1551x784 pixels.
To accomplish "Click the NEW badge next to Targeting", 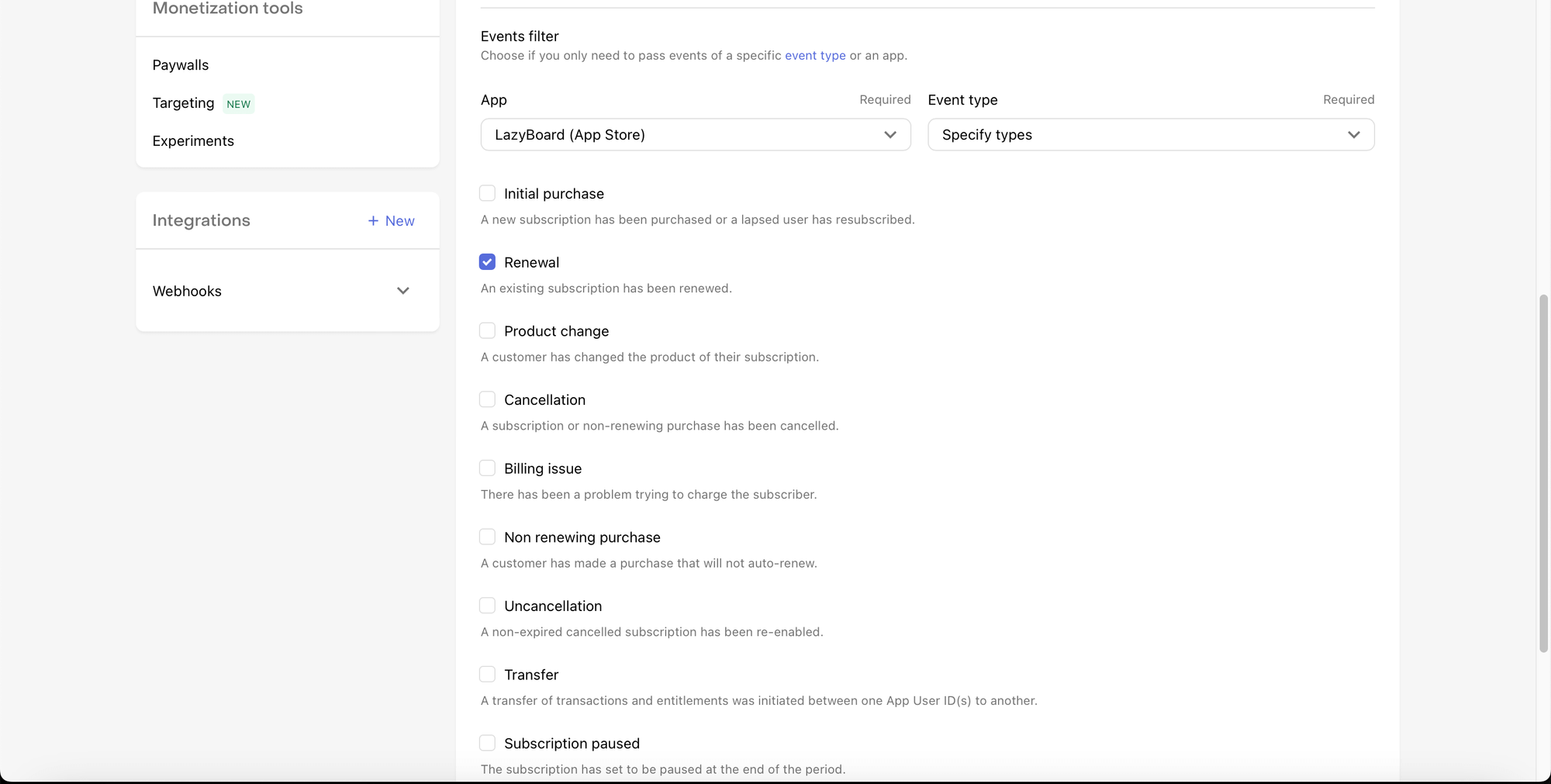I will click(239, 104).
